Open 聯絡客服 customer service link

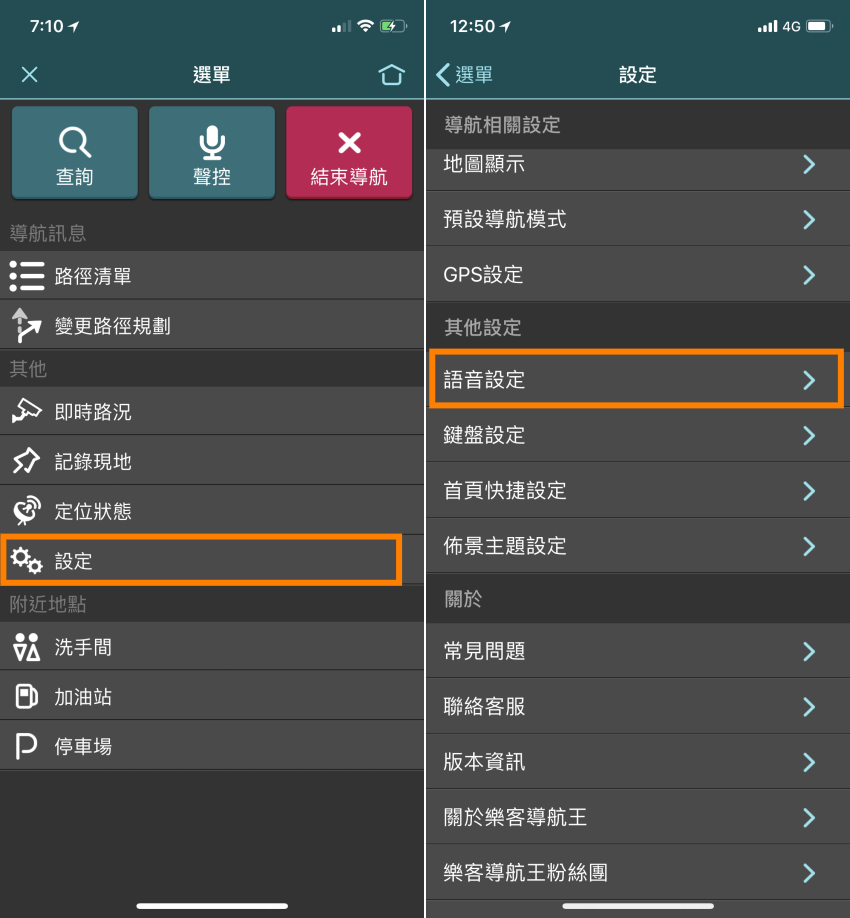pos(636,707)
